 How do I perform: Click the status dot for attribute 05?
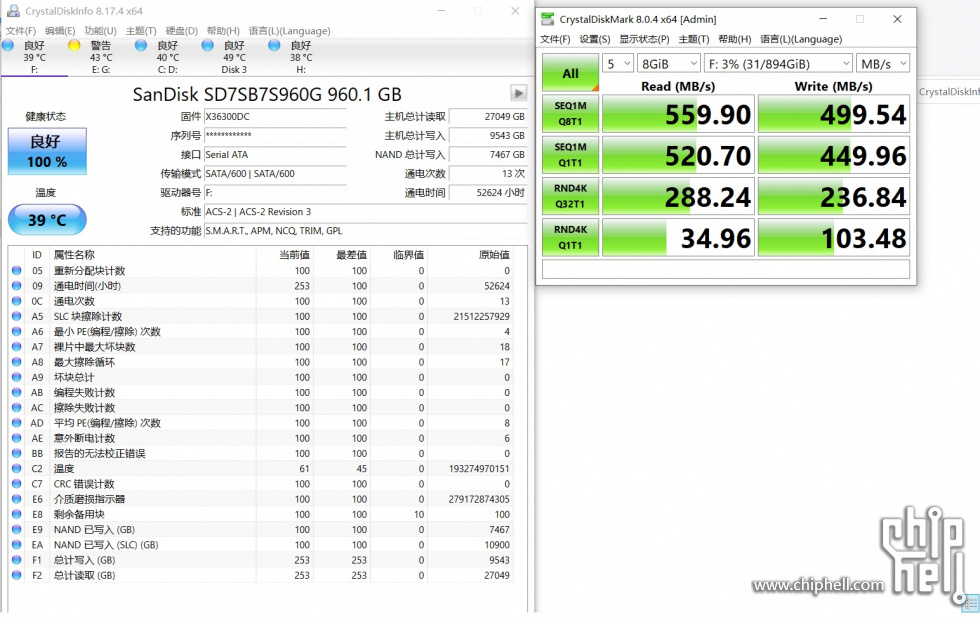click(x=17, y=271)
